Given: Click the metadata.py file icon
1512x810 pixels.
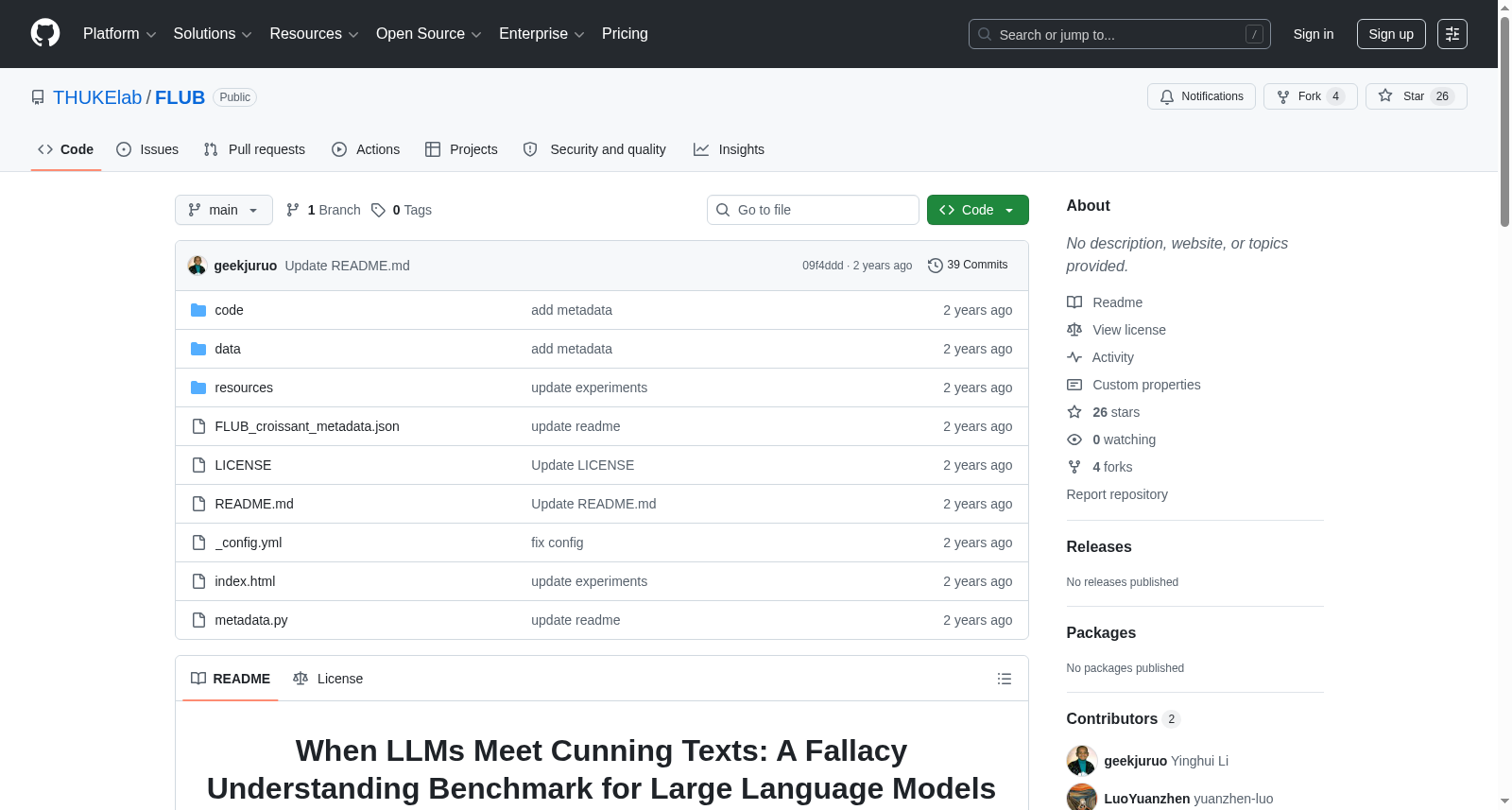Looking at the screenshot, I should 198,620.
